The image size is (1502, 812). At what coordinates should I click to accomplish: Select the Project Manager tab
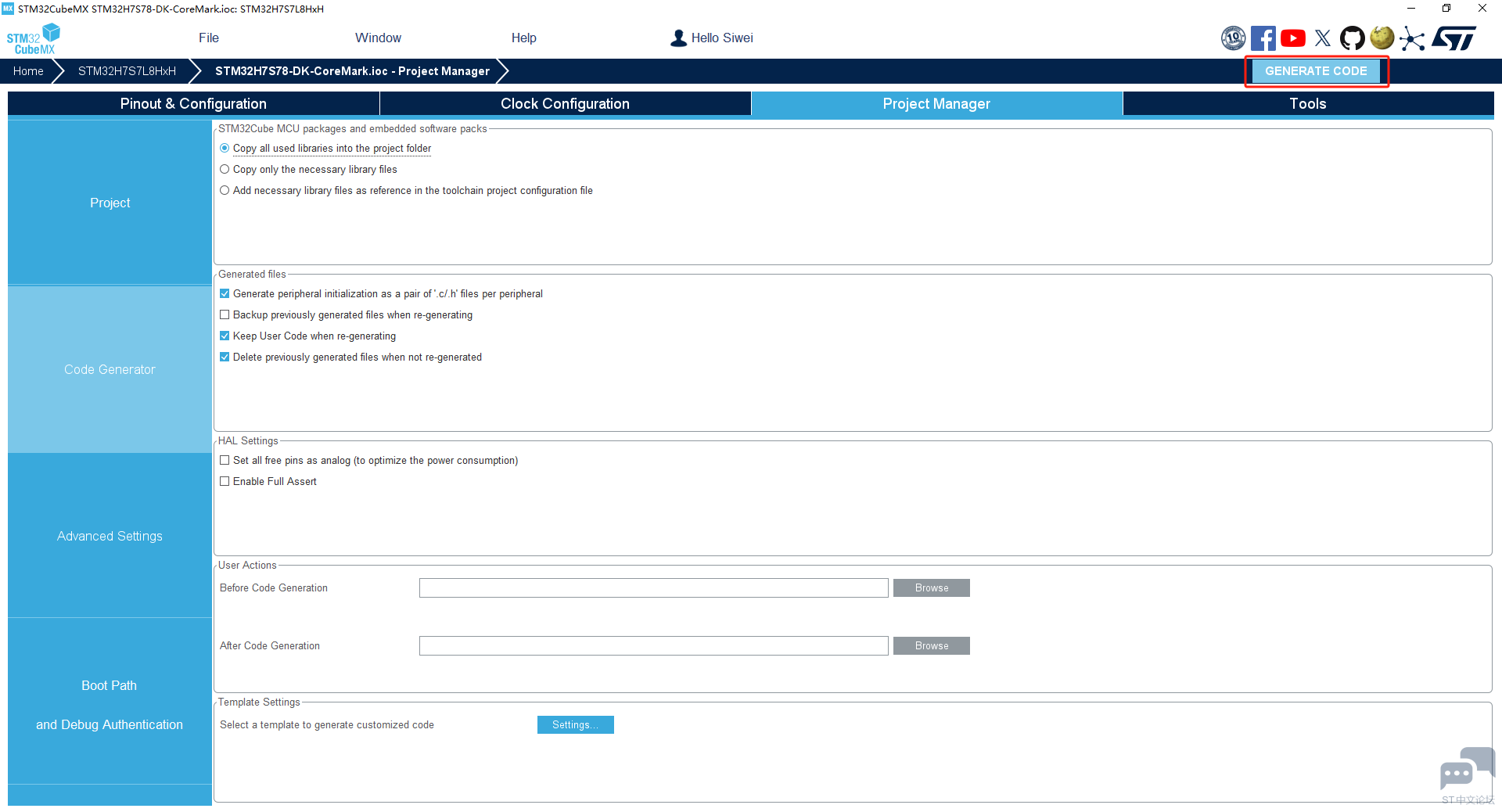click(x=936, y=103)
